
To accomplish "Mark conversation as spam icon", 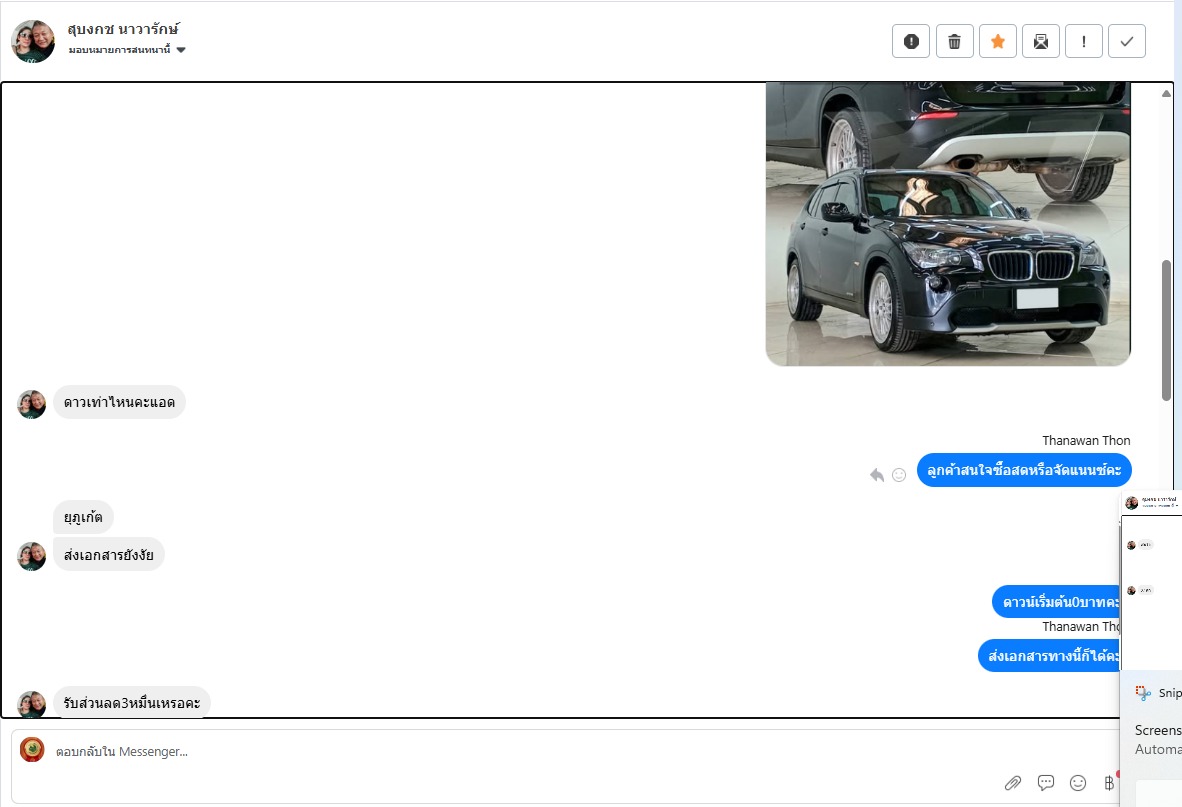I will (x=911, y=41).
